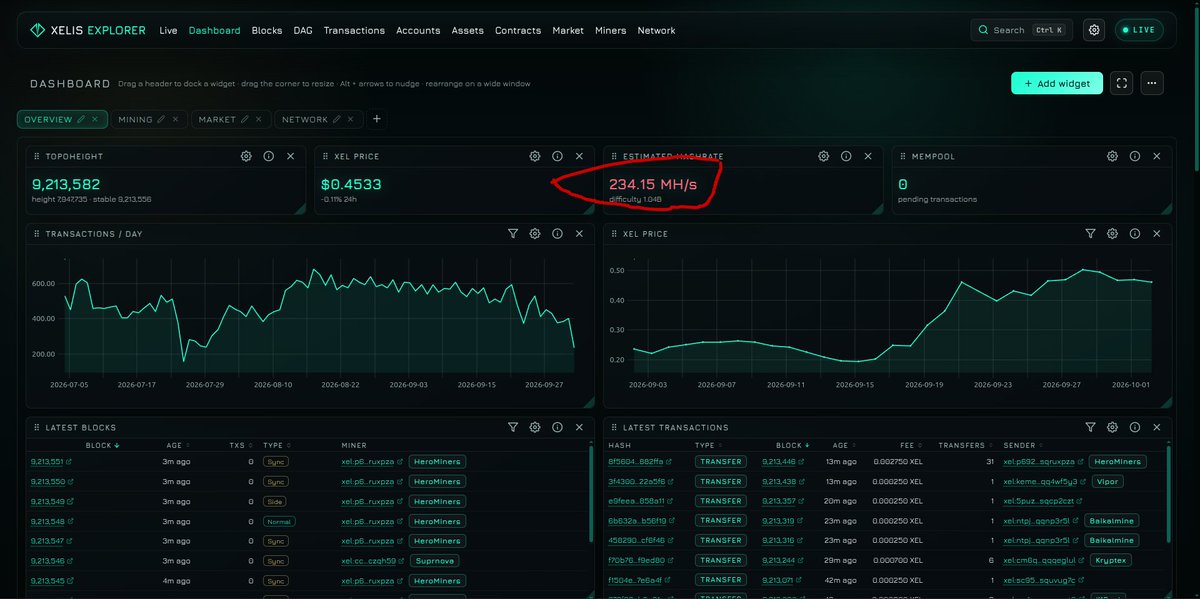Navigate to Transactions in top nav

(354, 30)
